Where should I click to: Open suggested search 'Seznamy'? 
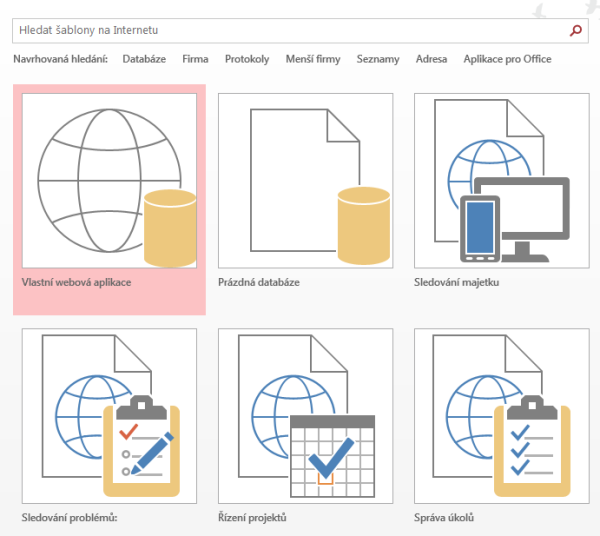[378, 59]
